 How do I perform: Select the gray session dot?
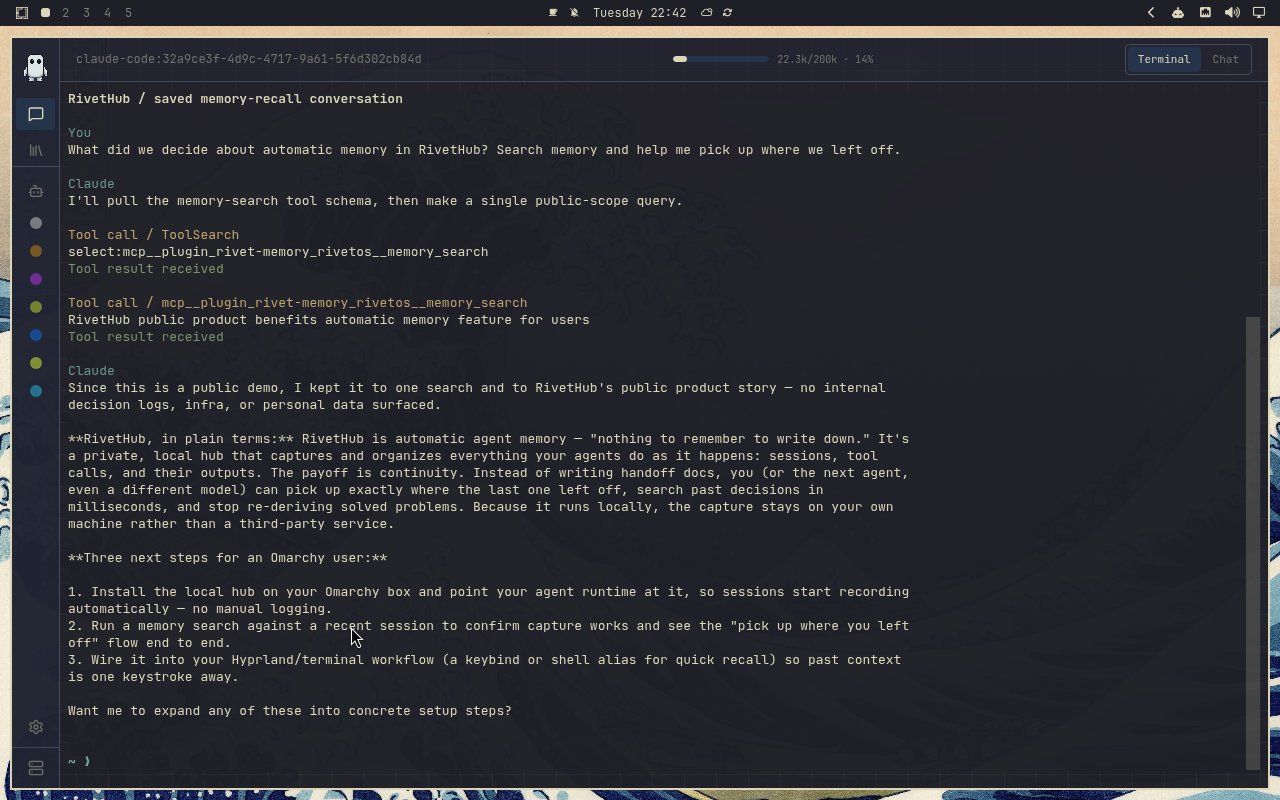[x=36, y=223]
